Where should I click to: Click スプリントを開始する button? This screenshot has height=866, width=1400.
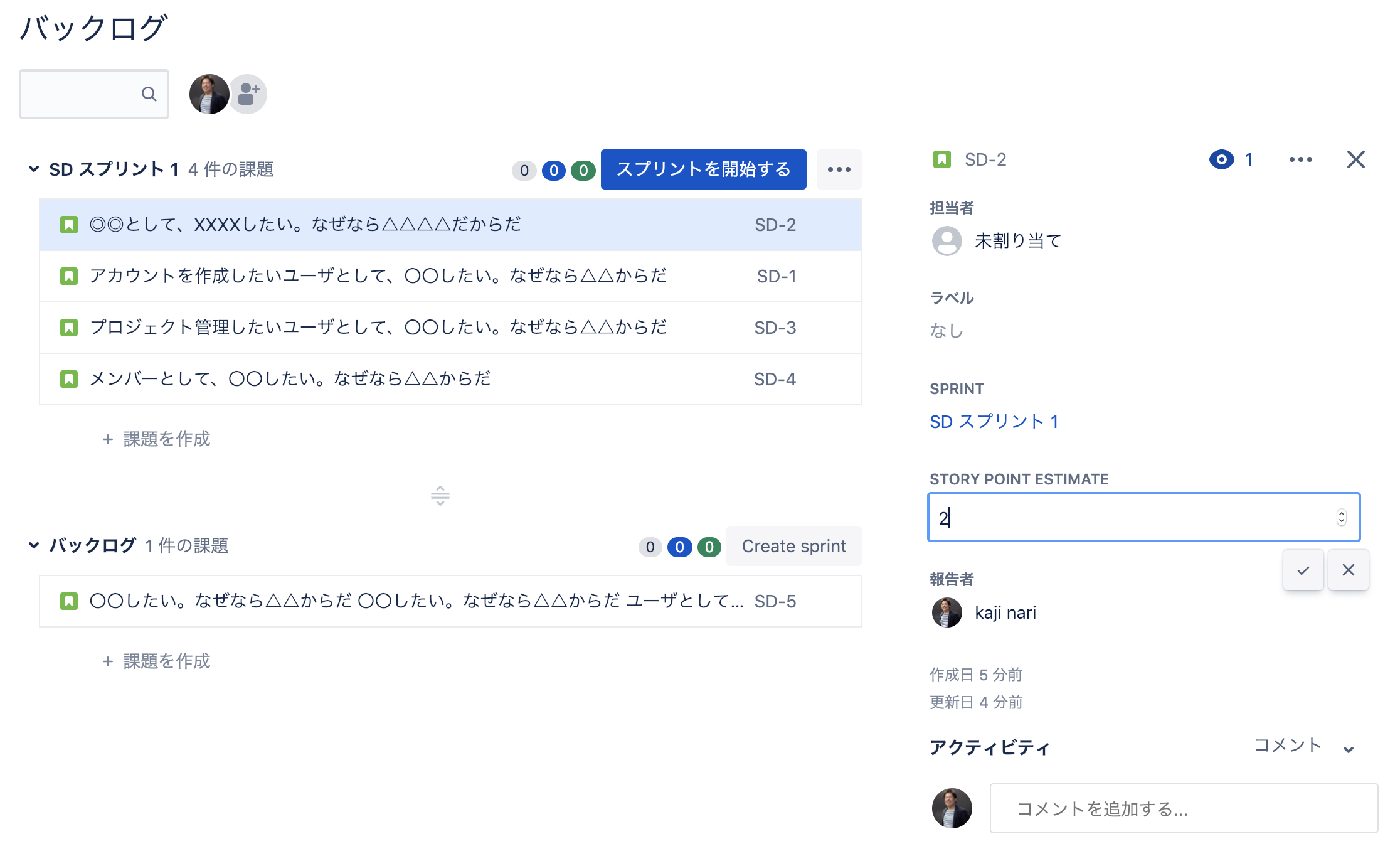(x=706, y=168)
